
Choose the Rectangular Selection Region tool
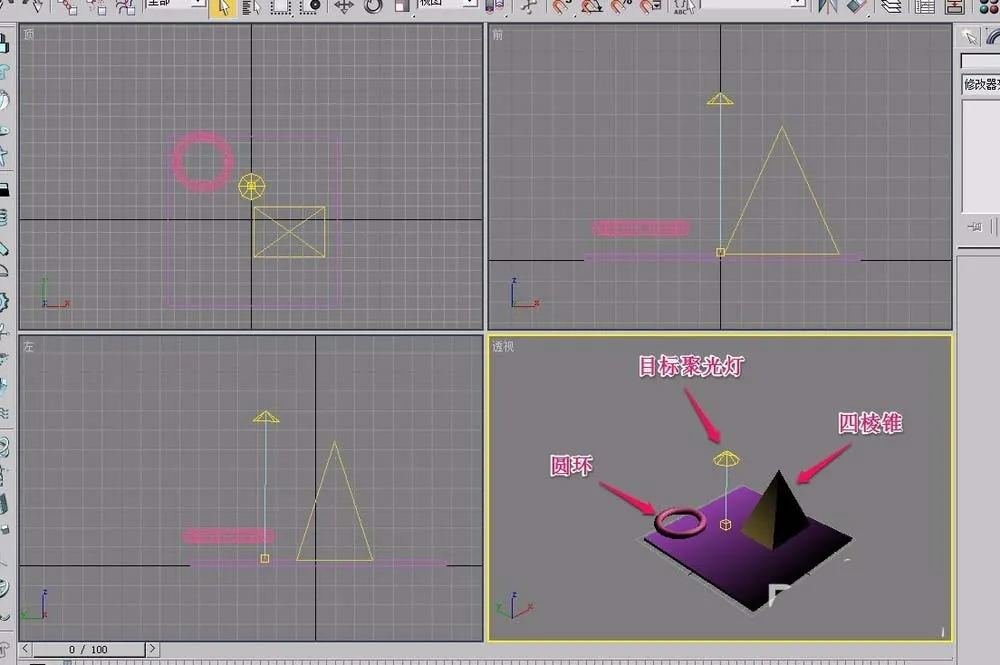pos(281,7)
